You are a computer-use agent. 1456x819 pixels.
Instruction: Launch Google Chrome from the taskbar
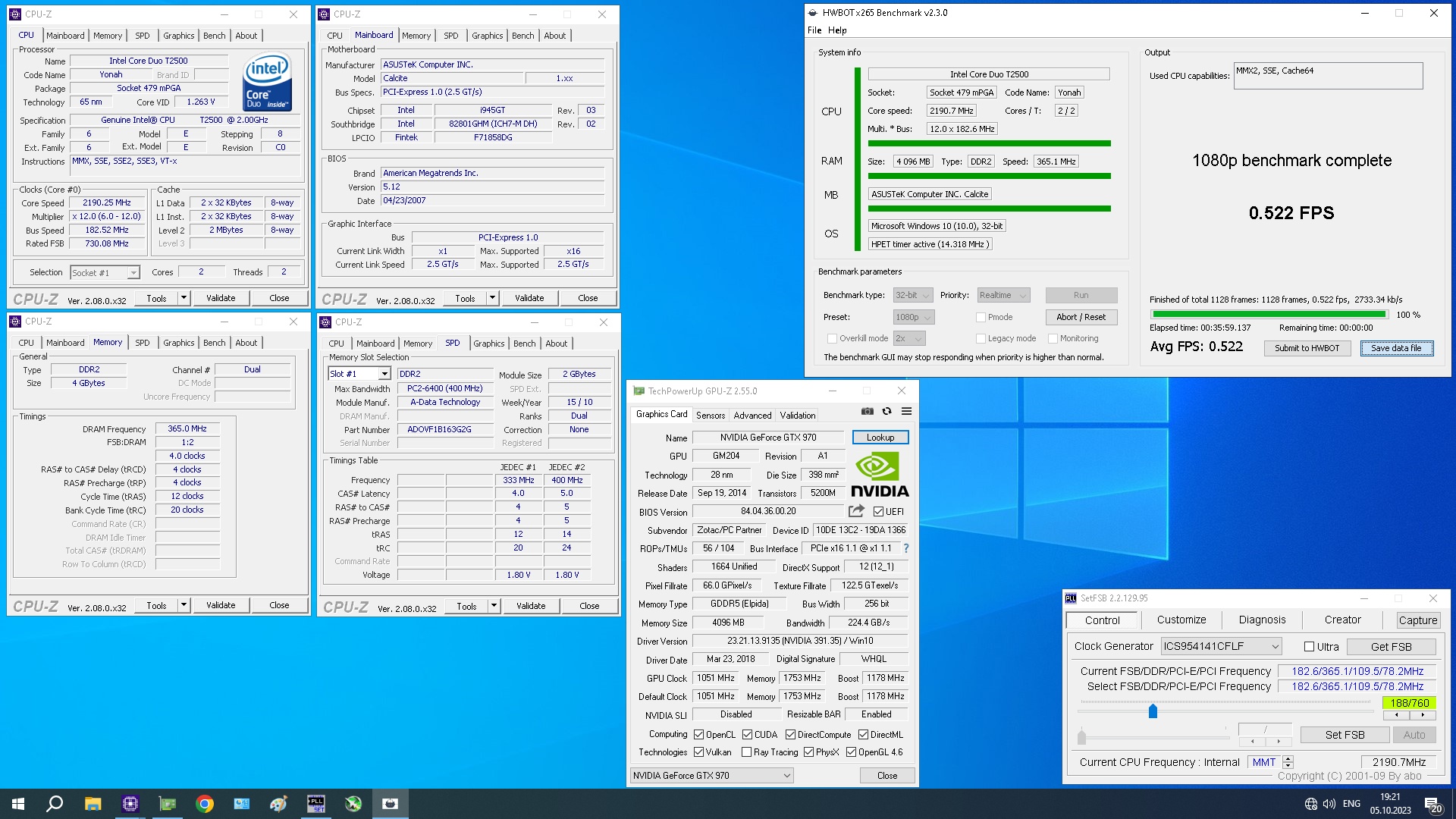205,804
